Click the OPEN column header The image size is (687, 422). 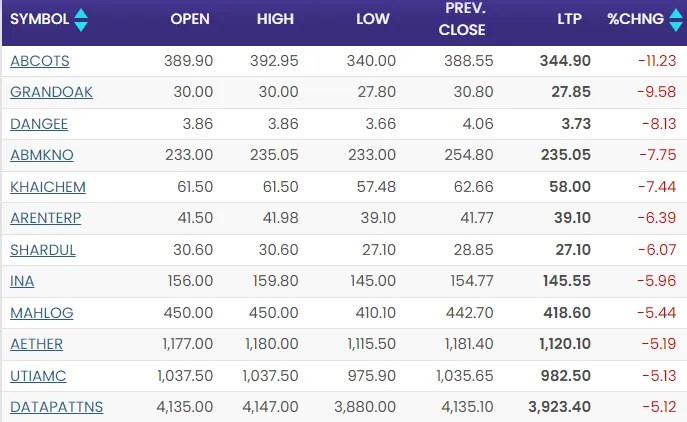tap(189, 19)
